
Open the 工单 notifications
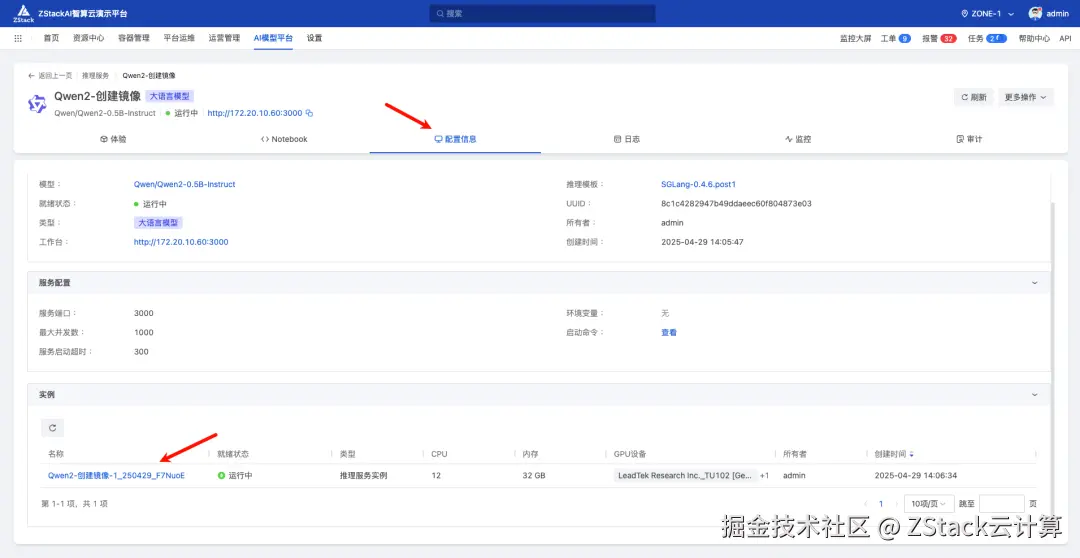895,39
